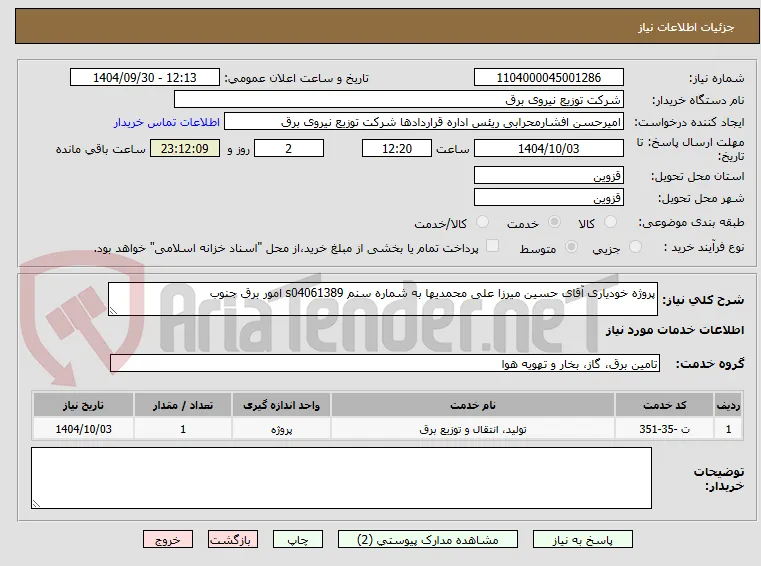Click buyer organization field شرکت توزیع نیروی برق
The width and height of the screenshot is (761, 566).
click(x=398, y=100)
